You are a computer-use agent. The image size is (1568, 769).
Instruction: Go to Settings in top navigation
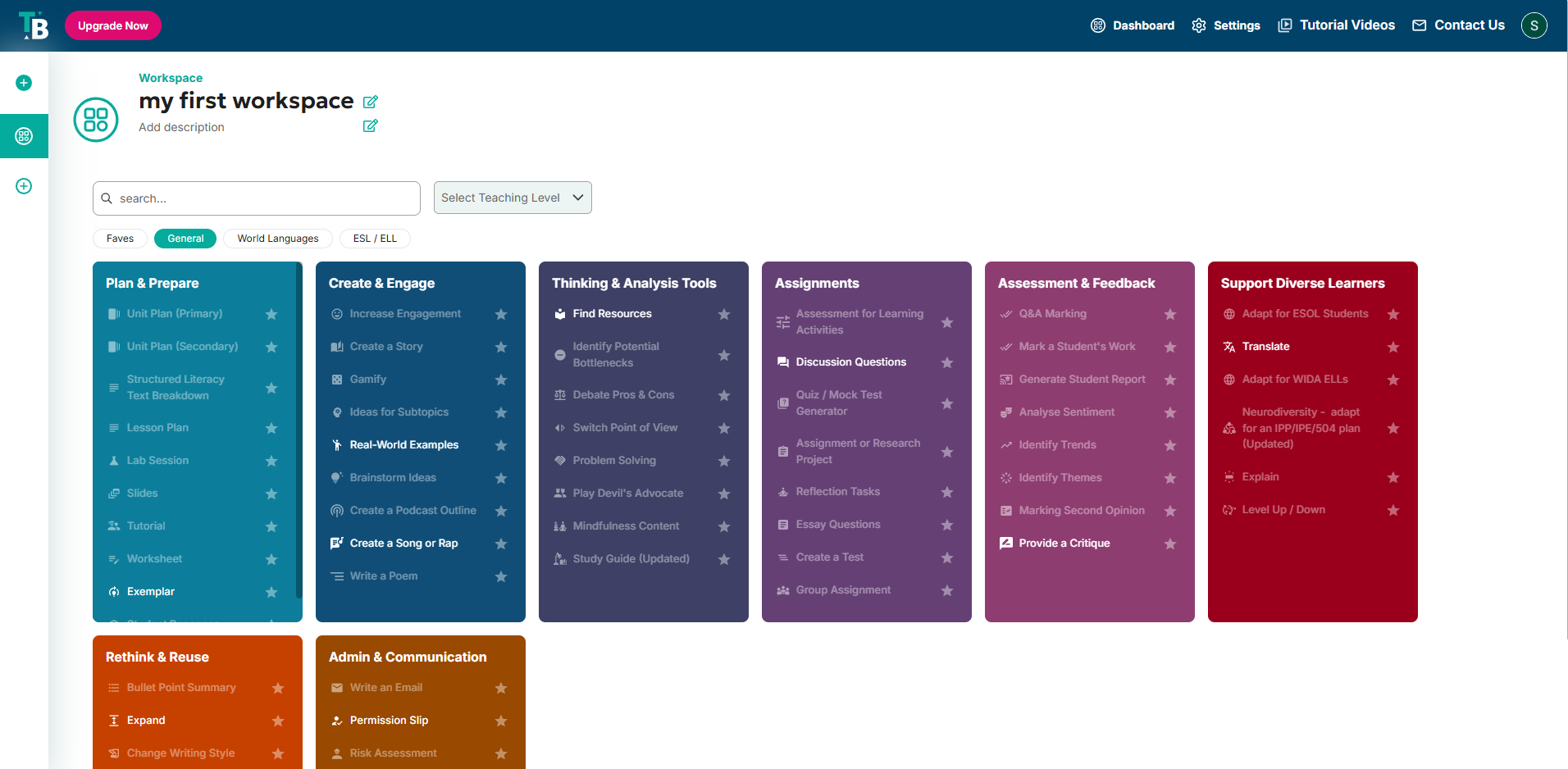[x=1226, y=25]
